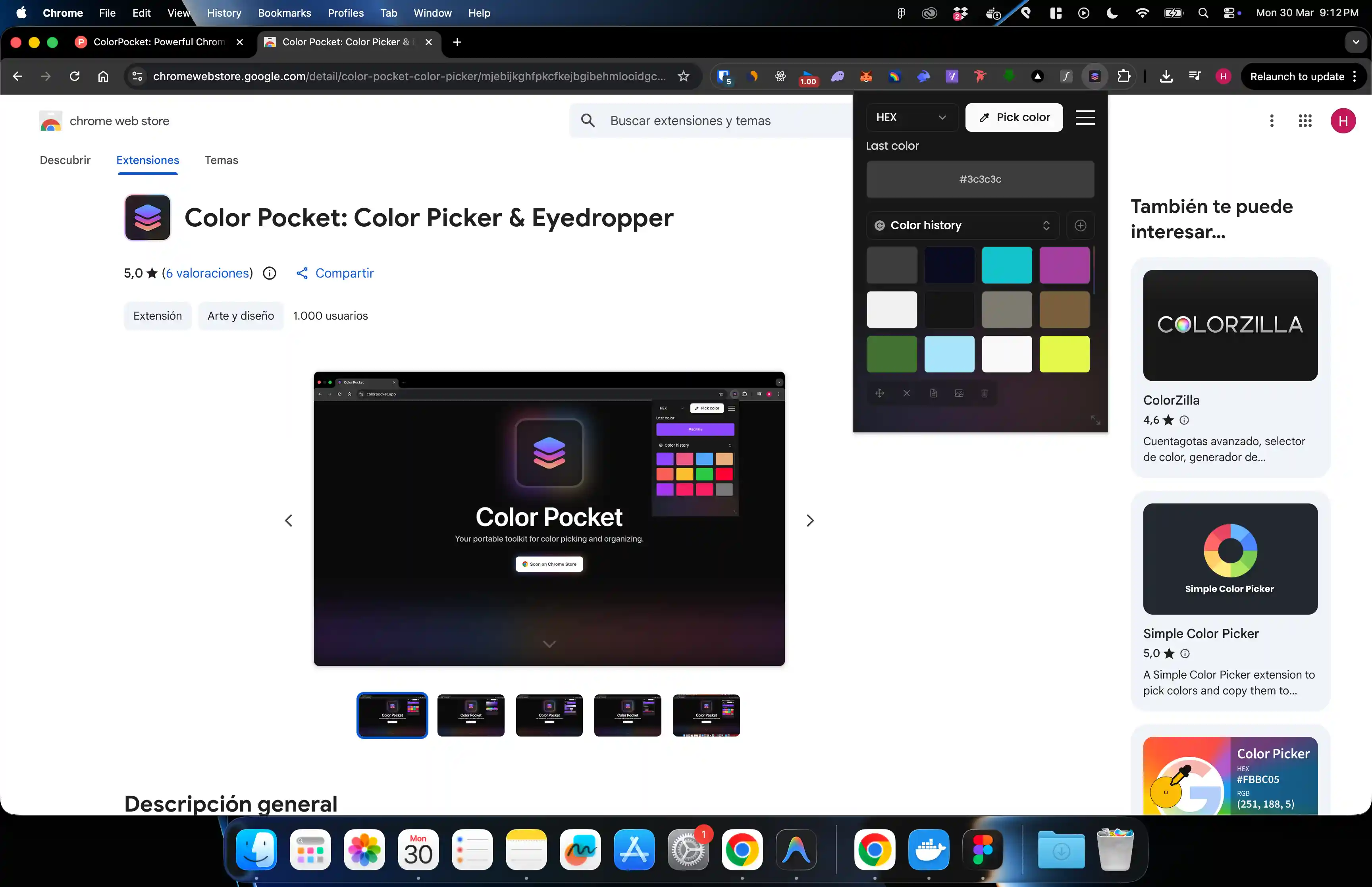Image resolution: width=1372 pixels, height=887 pixels.
Task: Open the Chrome extensions puzzle icon
Action: [x=1124, y=76]
